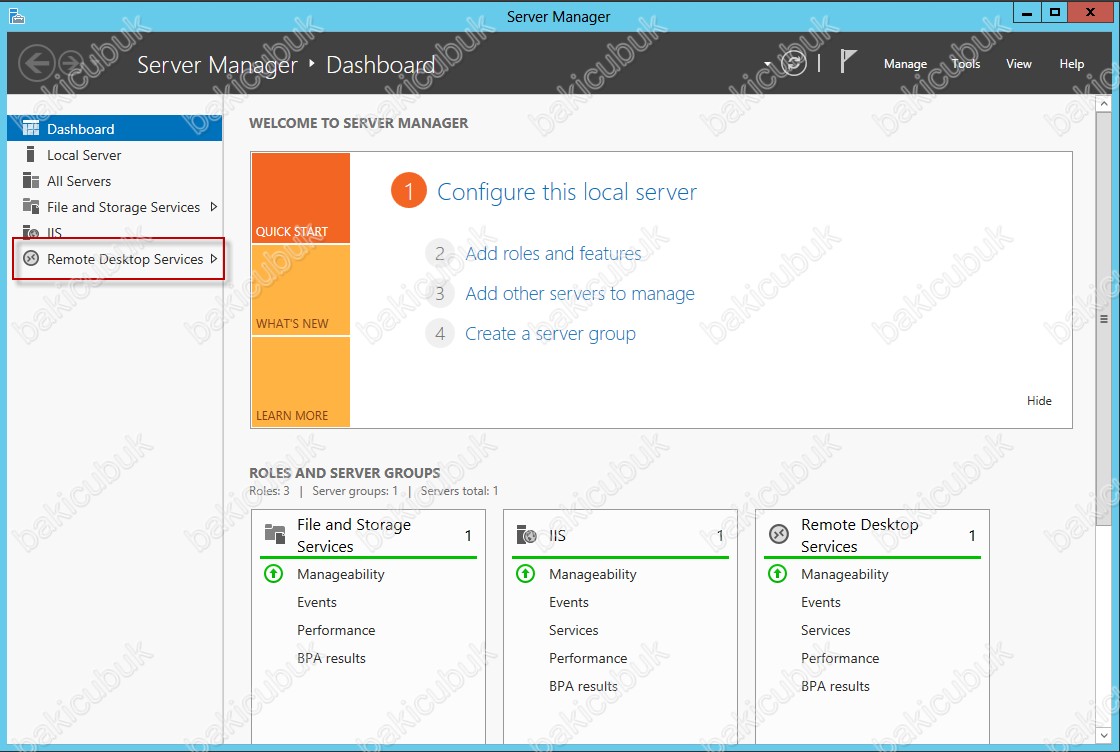
Task: Click the green Manageability status icon in Remote Desktop tile
Action: click(778, 573)
